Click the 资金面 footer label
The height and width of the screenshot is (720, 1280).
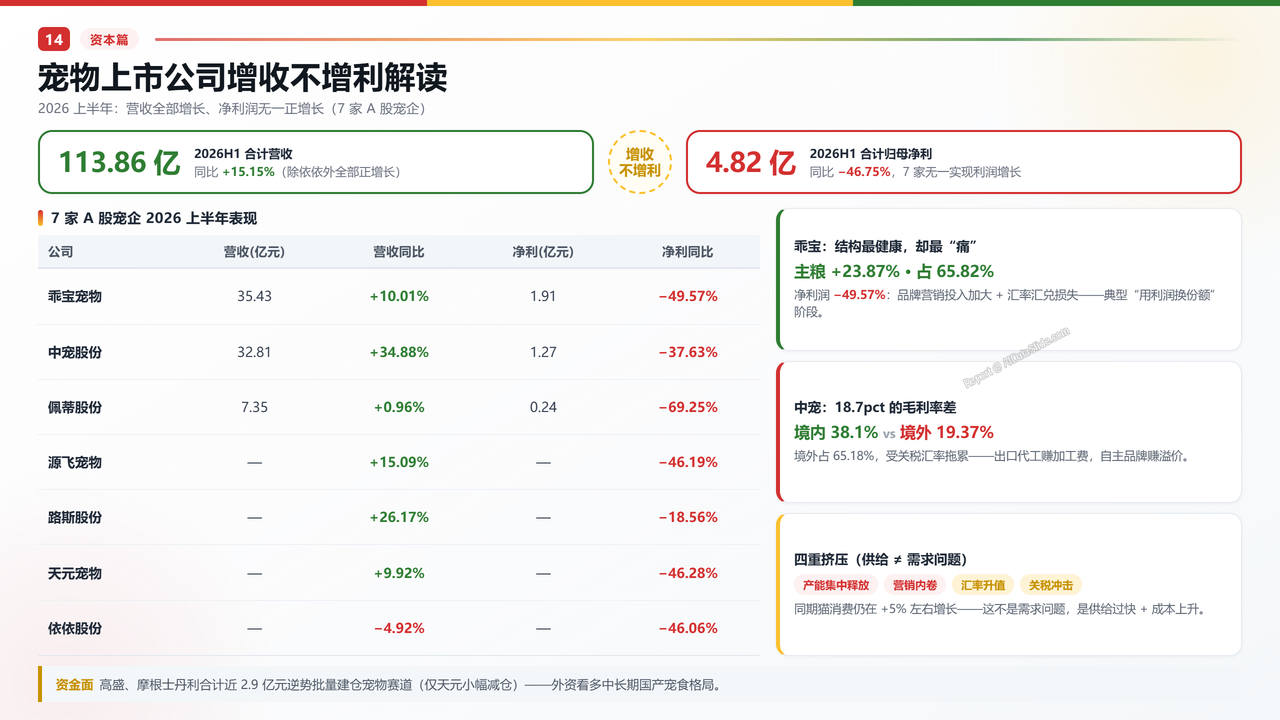coord(75,685)
